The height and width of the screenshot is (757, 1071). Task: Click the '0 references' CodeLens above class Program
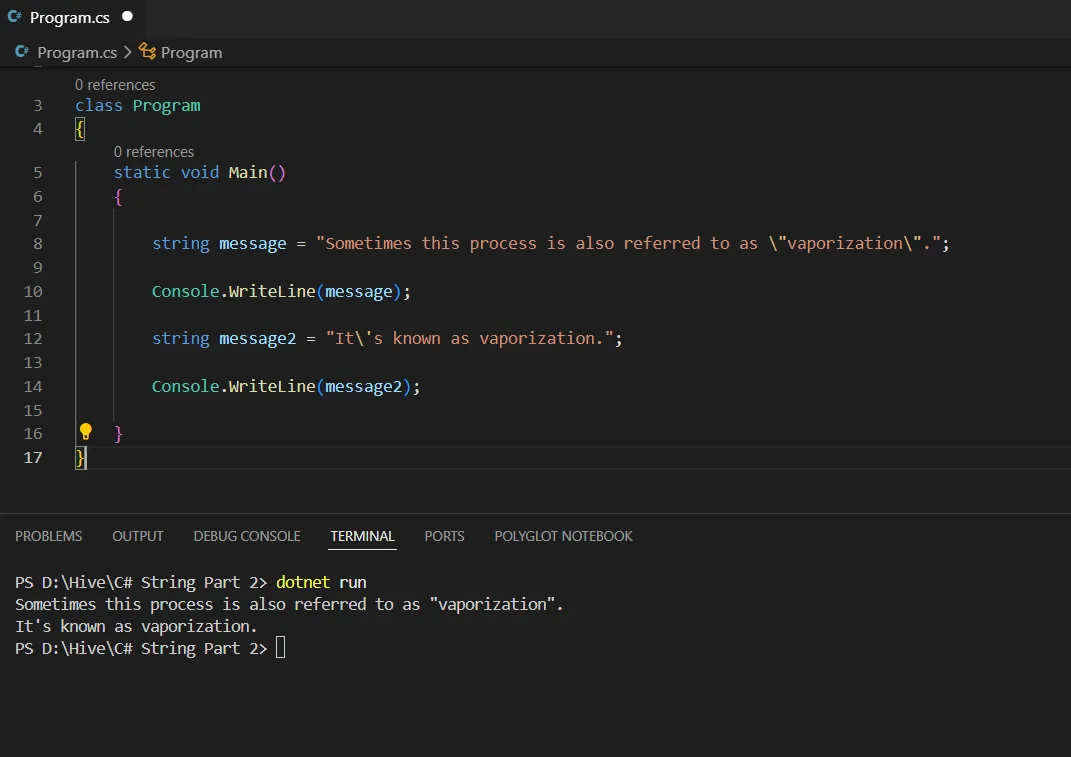[115, 85]
